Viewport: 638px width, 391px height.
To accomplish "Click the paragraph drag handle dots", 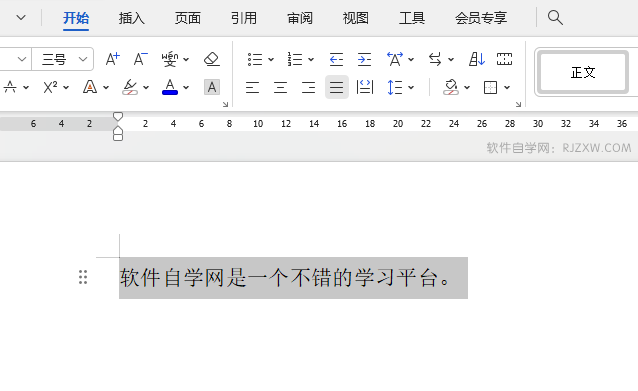I will [83, 277].
